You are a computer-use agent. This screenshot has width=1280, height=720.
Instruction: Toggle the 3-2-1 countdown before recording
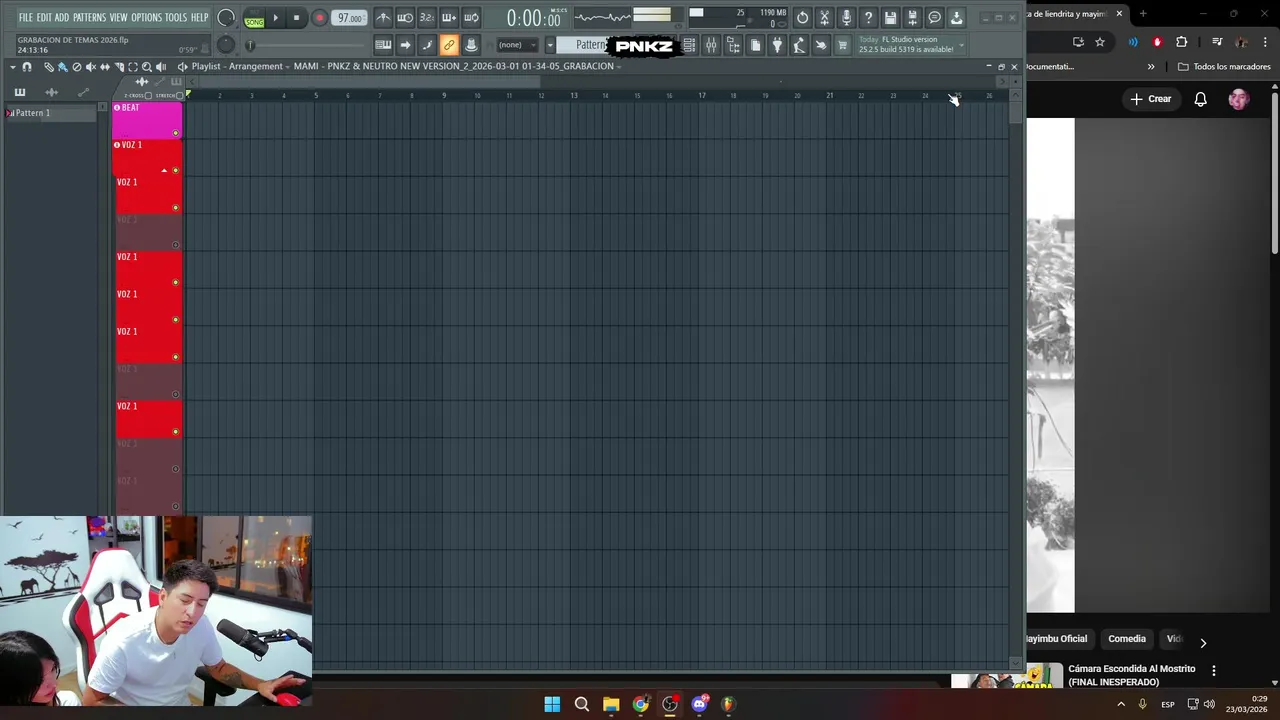pyautogui.click(x=427, y=18)
